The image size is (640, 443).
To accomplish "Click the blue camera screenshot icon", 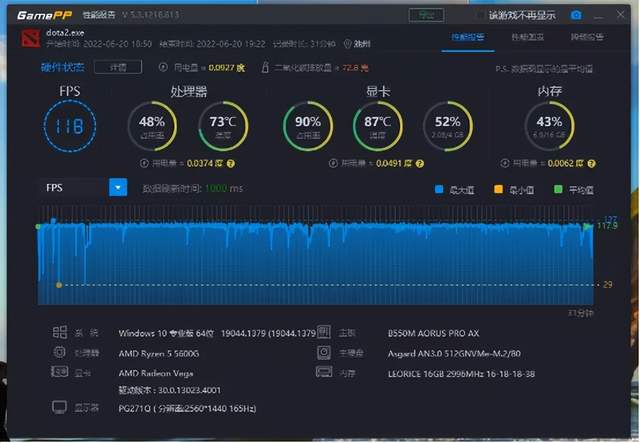I will point(576,15).
